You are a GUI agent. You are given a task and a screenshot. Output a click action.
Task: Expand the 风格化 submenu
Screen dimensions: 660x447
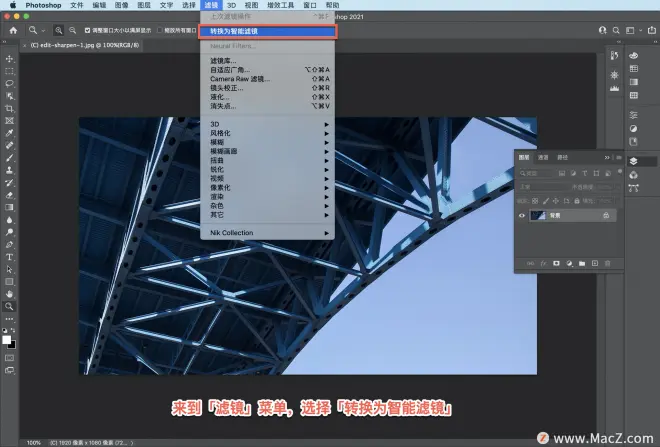268,133
